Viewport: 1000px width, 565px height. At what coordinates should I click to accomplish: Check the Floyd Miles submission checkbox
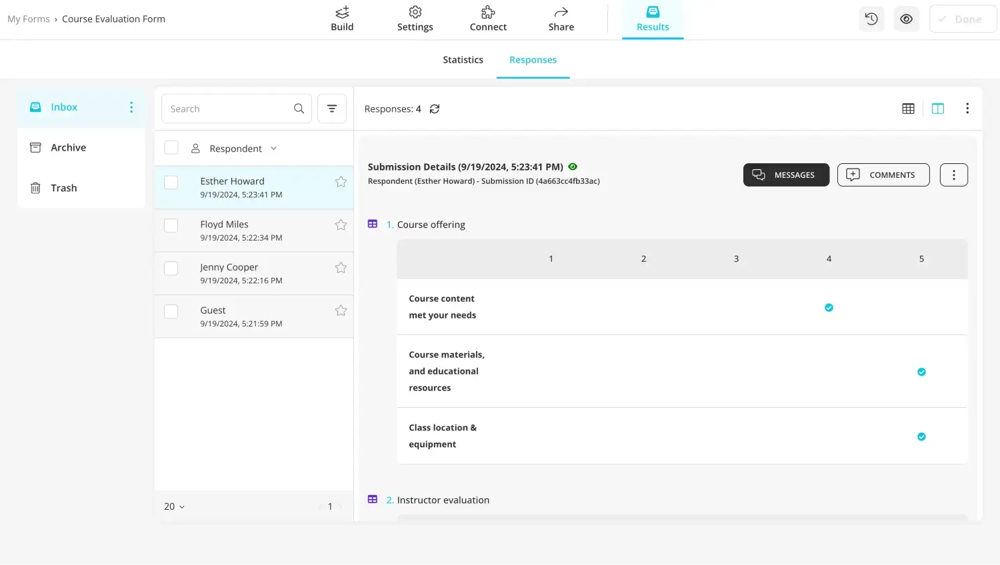click(171, 226)
